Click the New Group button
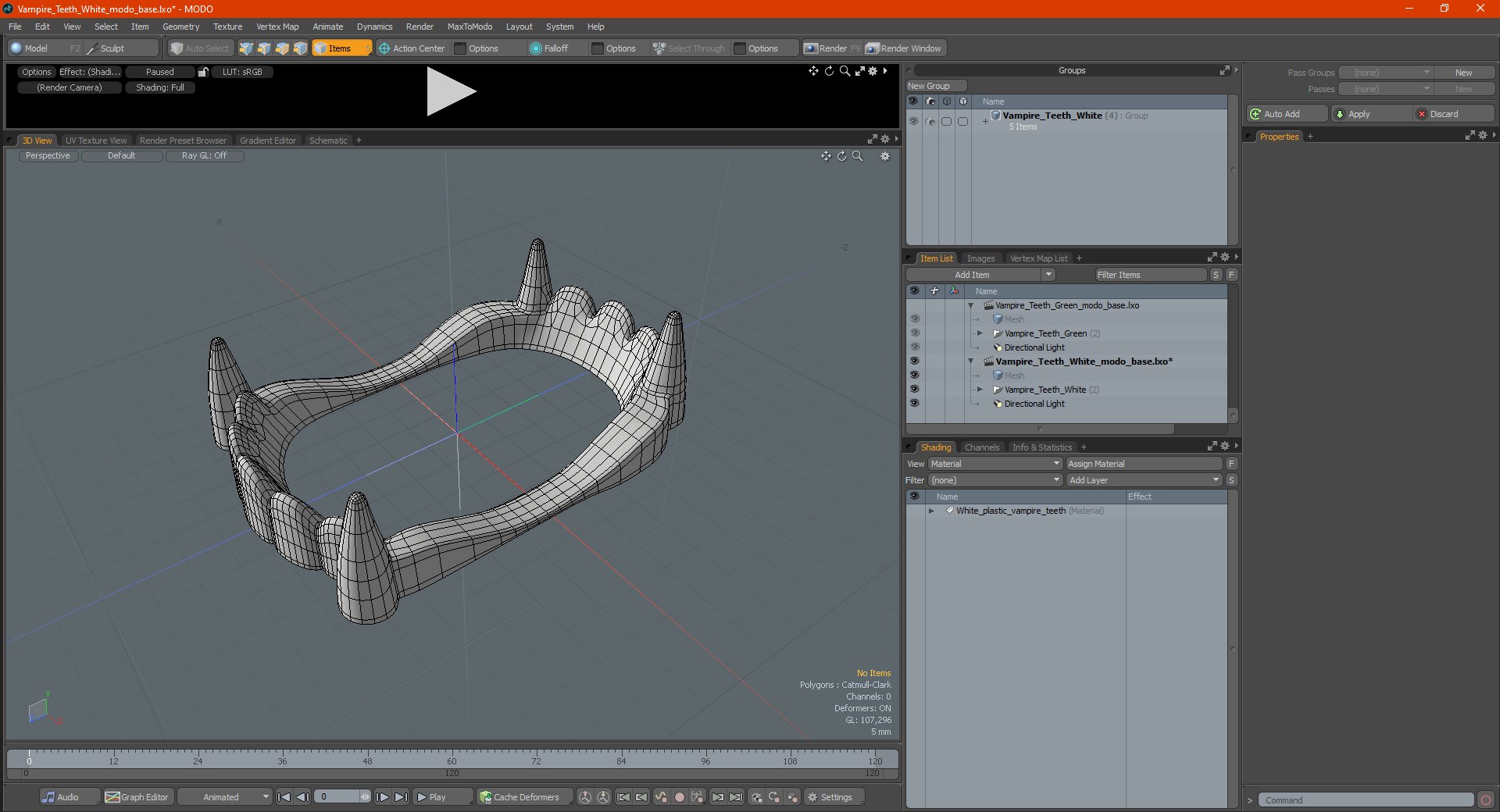The height and width of the screenshot is (812, 1500). (936, 86)
